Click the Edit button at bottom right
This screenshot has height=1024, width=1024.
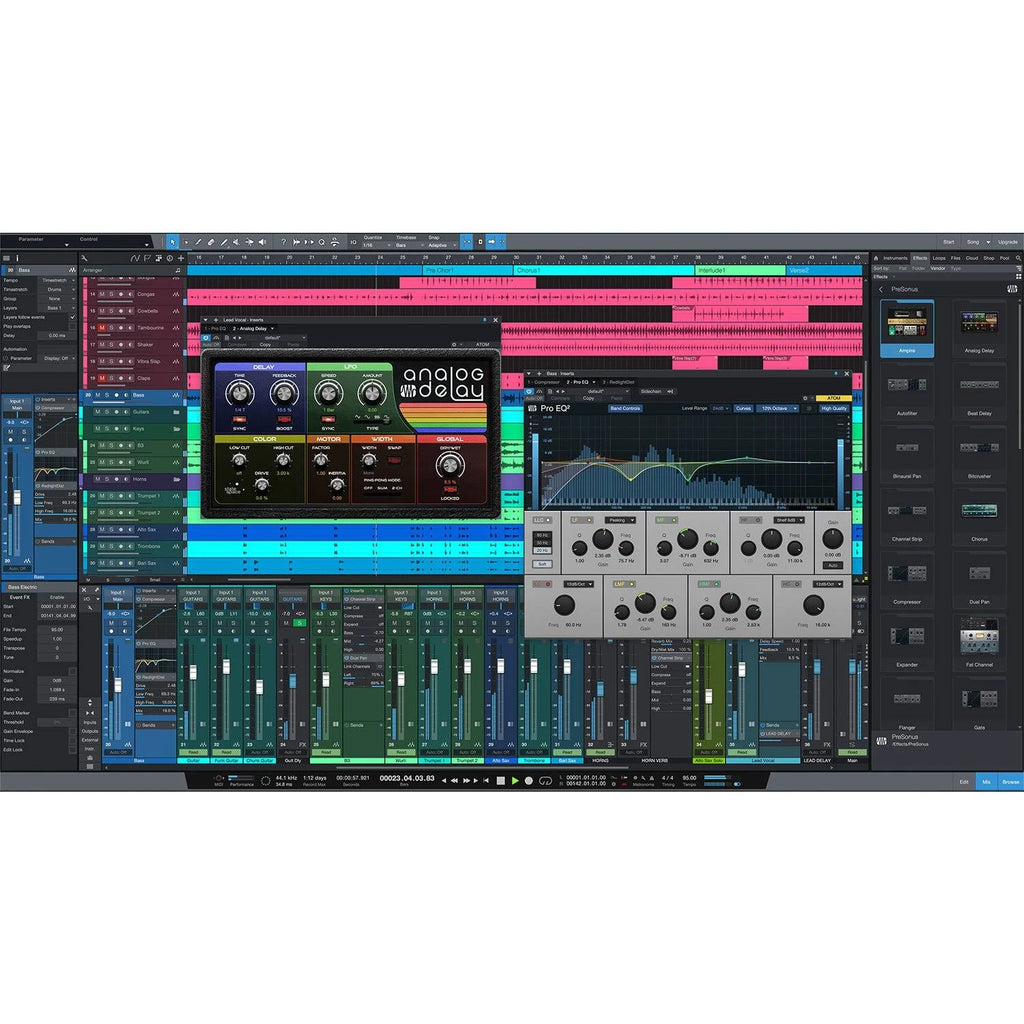pos(964,782)
